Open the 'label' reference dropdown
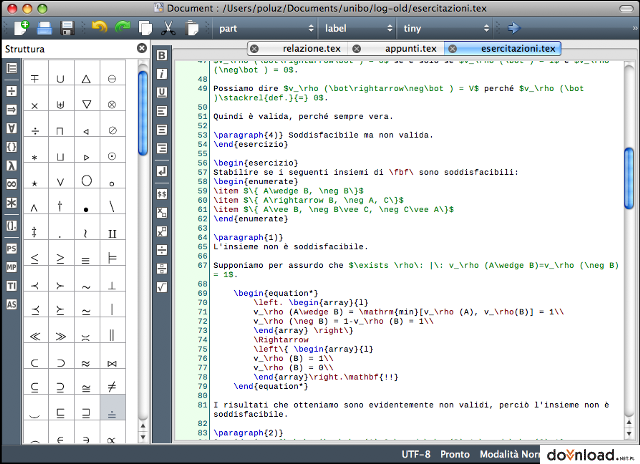 357,28
